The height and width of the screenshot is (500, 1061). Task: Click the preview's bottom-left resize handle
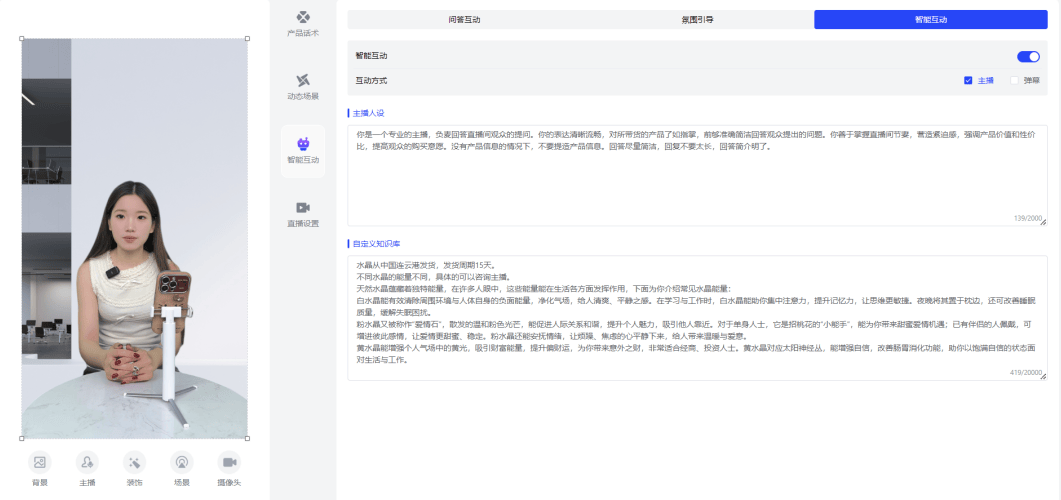click(x=22, y=438)
